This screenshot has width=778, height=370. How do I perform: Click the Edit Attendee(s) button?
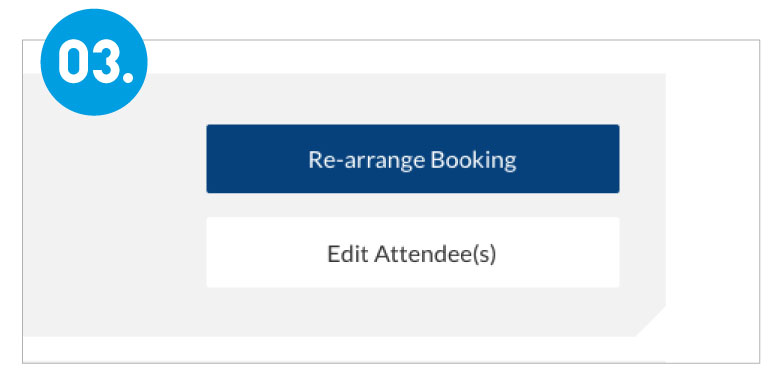(x=413, y=252)
